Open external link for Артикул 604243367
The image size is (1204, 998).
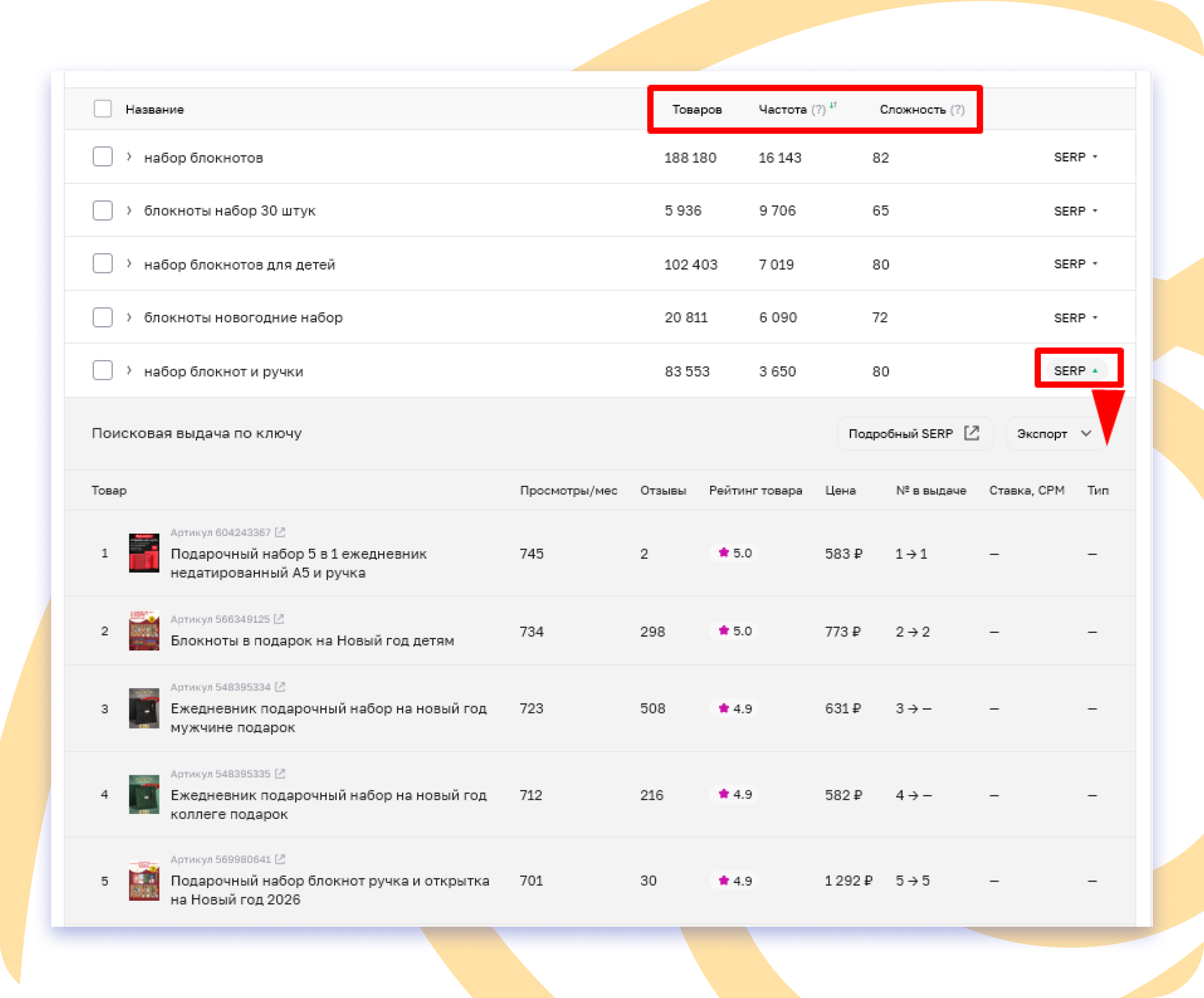coord(280,533)
